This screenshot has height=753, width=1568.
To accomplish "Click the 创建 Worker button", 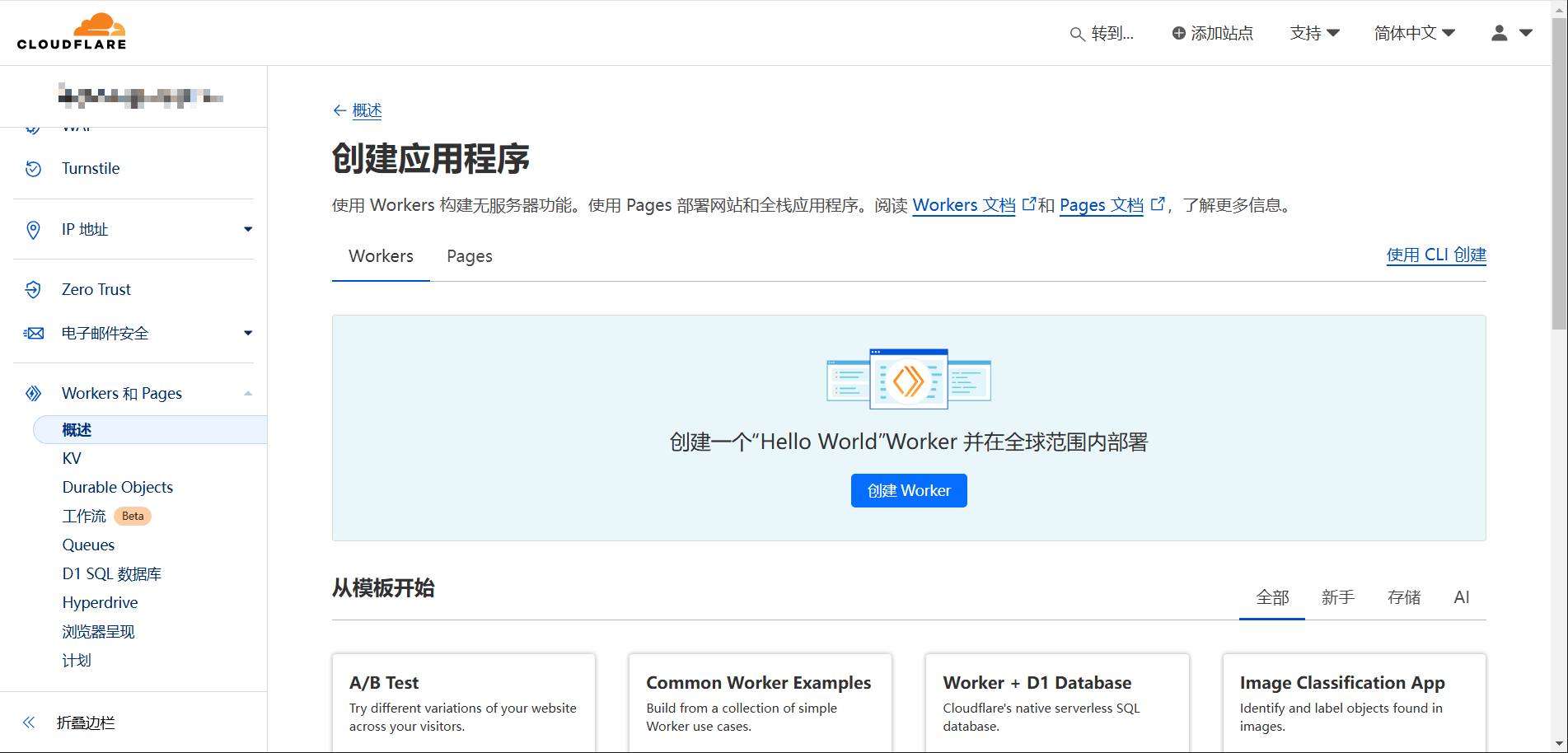I will coord(909,490).
